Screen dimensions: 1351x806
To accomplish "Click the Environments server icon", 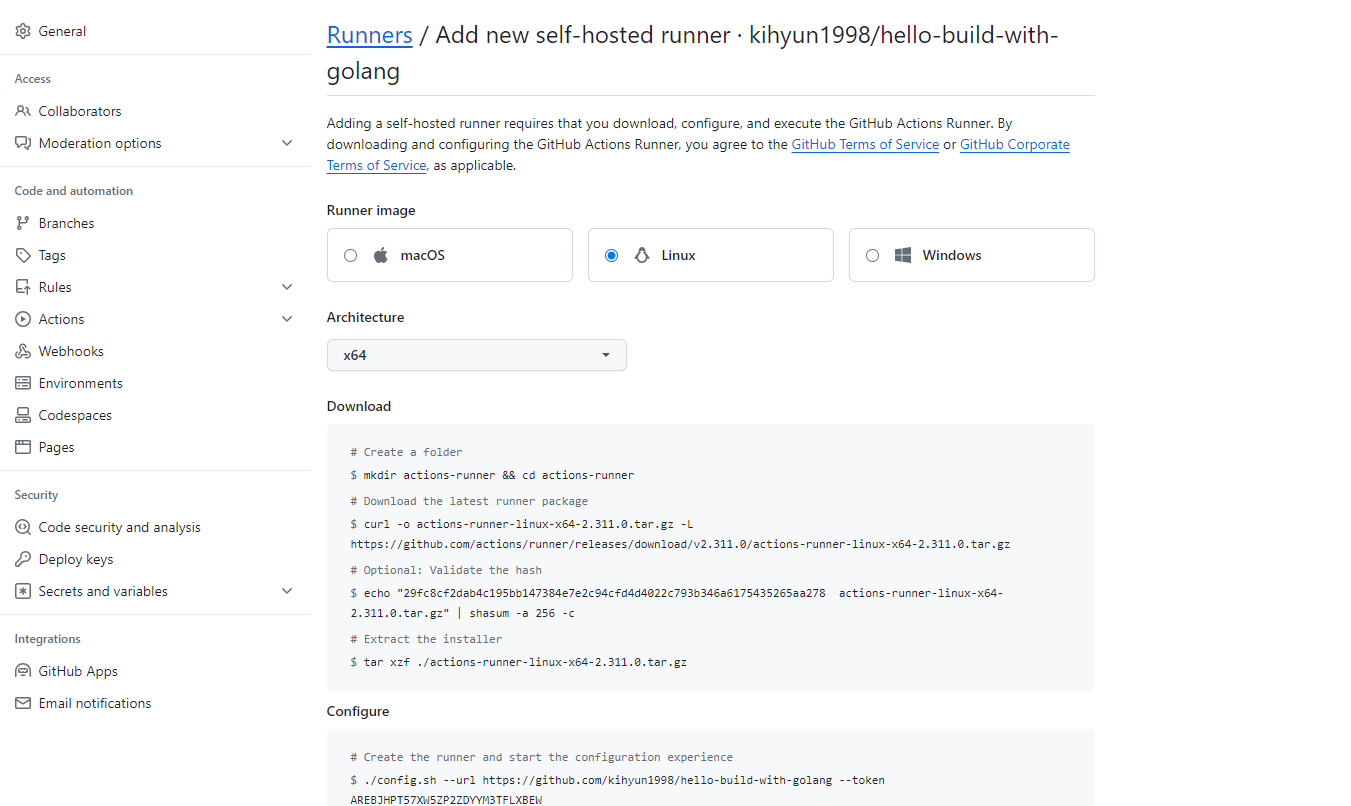I will coord(23,383).
